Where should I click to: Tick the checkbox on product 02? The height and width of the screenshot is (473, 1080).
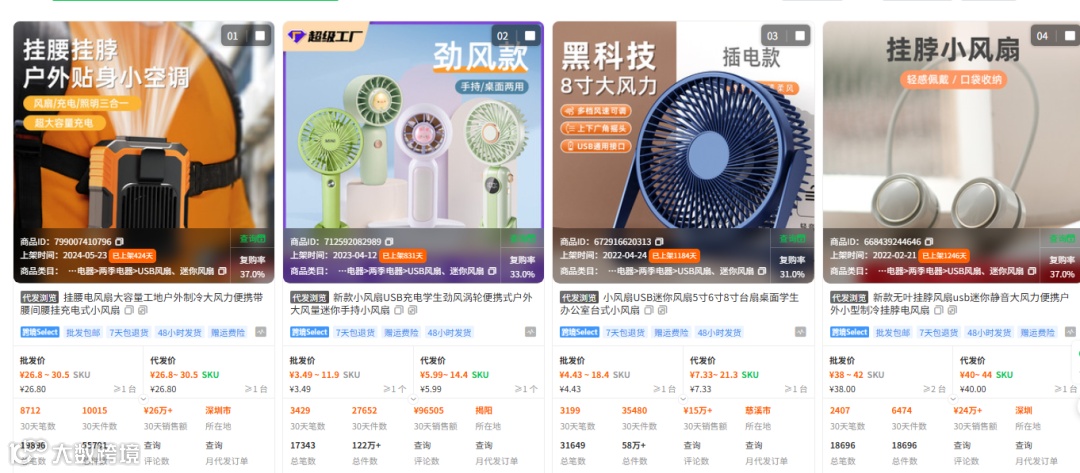pos(530,36)
